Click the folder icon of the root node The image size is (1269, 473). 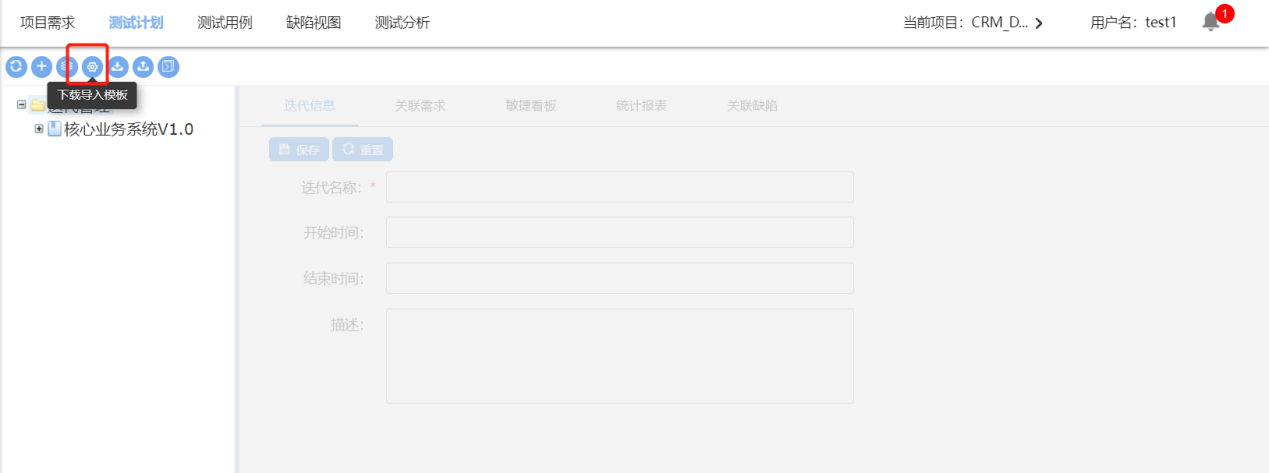[x=38, y=105]
